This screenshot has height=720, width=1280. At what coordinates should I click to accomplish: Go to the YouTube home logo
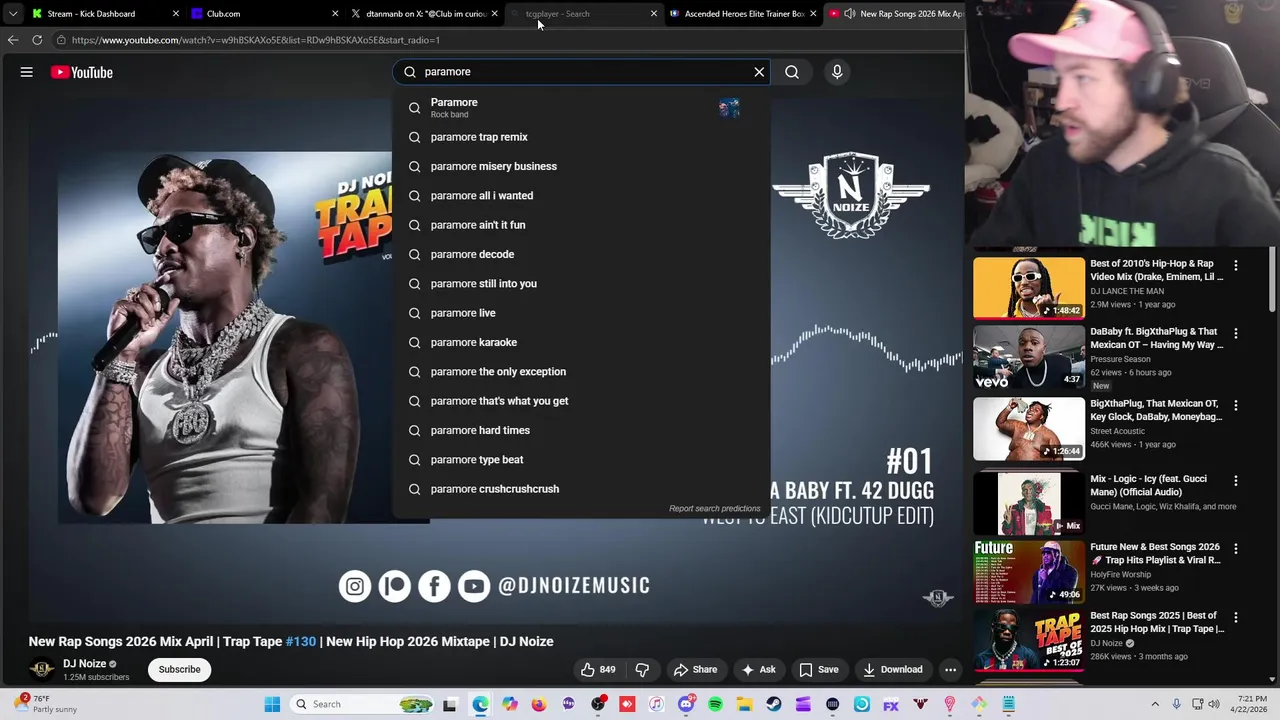point(82,72)
